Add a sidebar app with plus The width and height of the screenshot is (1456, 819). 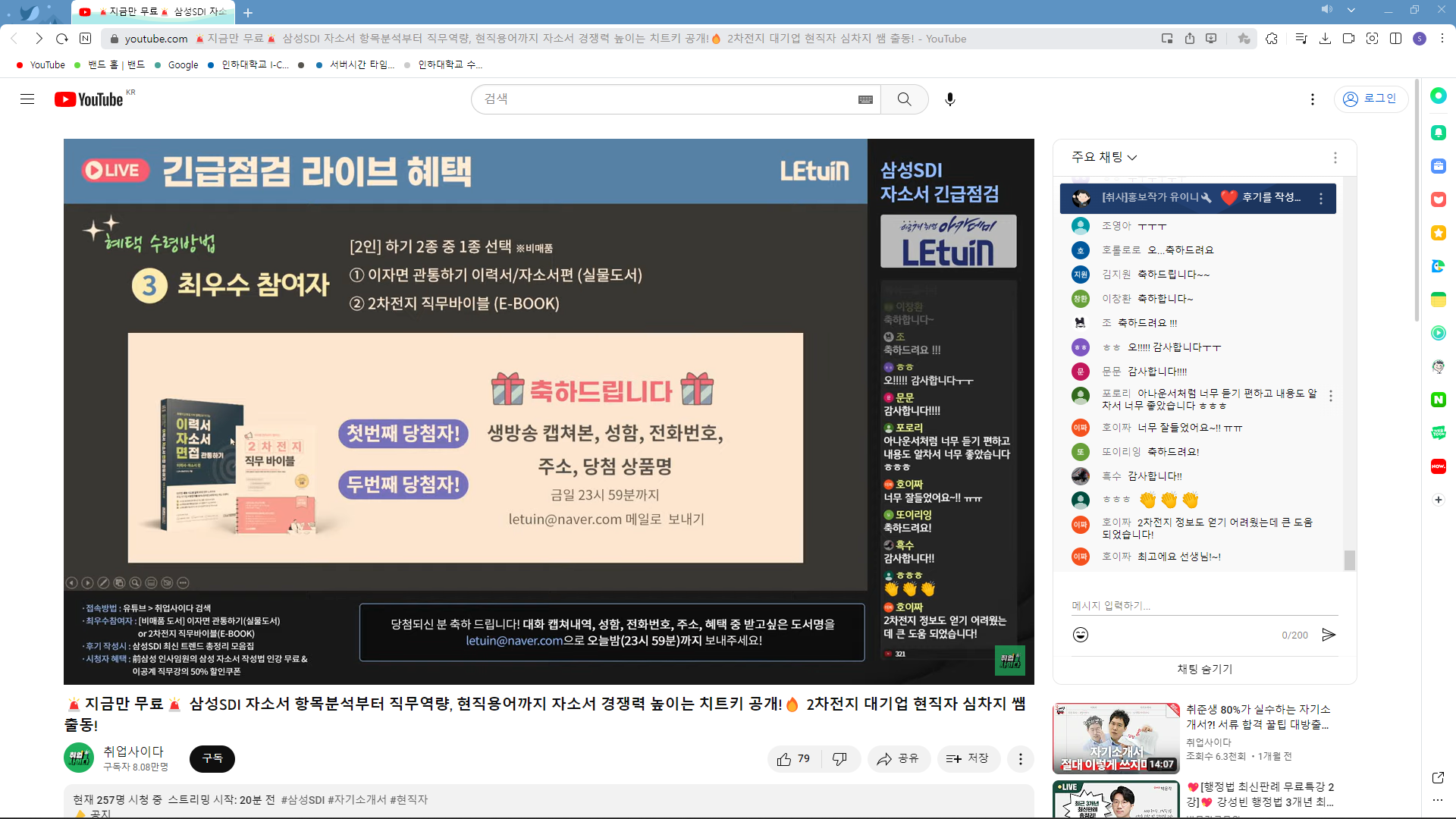pos(1439,500)
